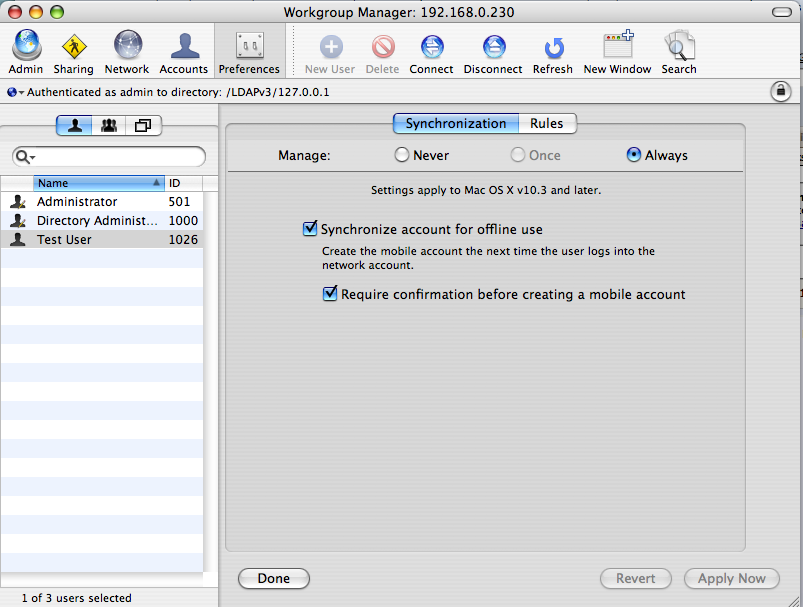Click the lock icon to lock authentication

[x=780, y=92]
